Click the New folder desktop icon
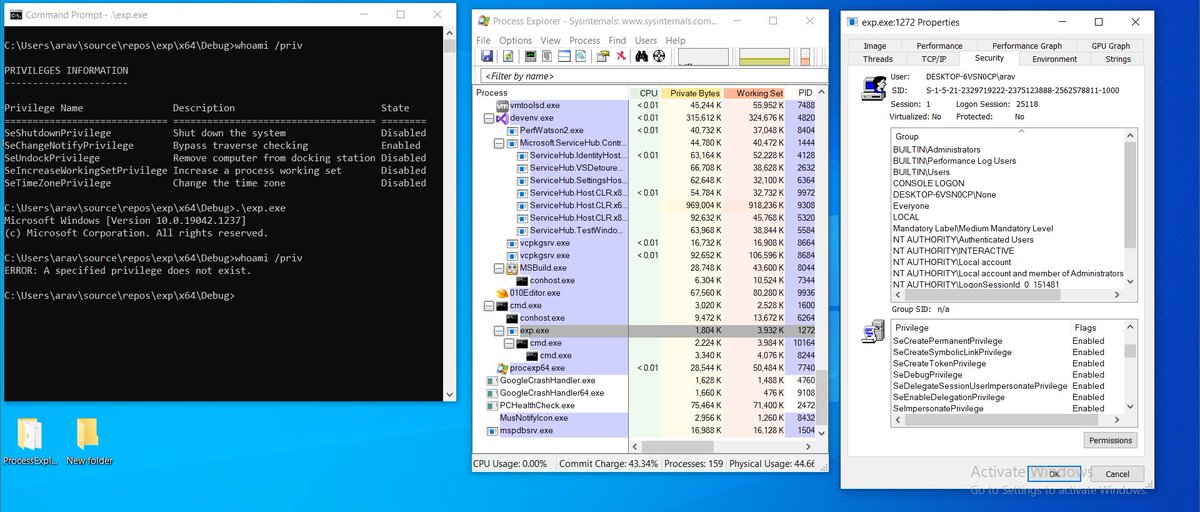 point(88,434)
